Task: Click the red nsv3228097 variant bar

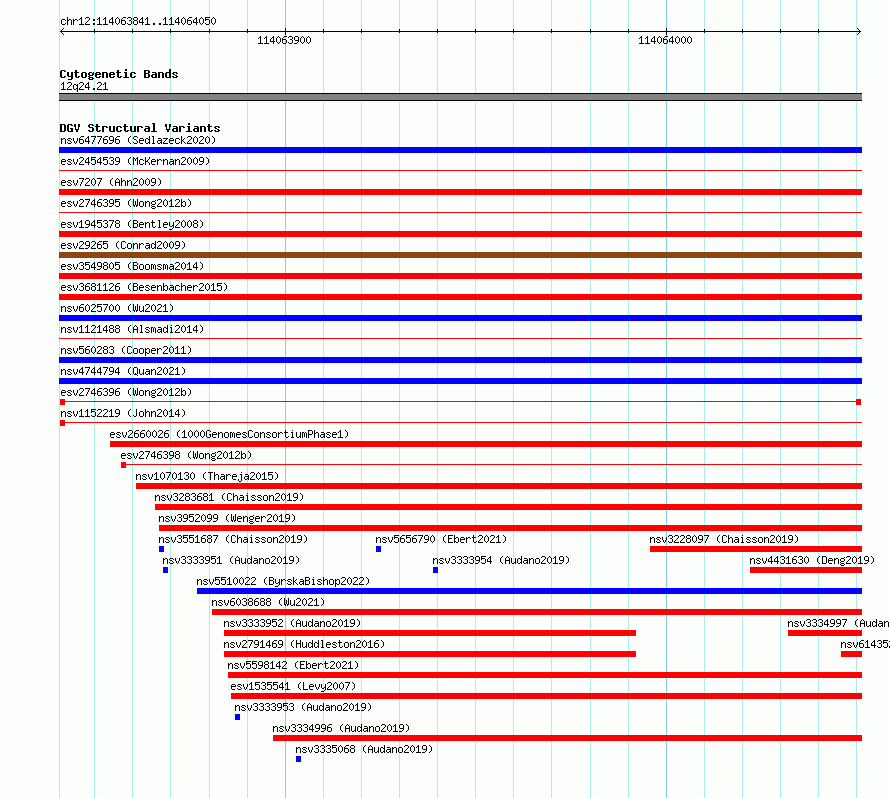Action: coord(756,549)
